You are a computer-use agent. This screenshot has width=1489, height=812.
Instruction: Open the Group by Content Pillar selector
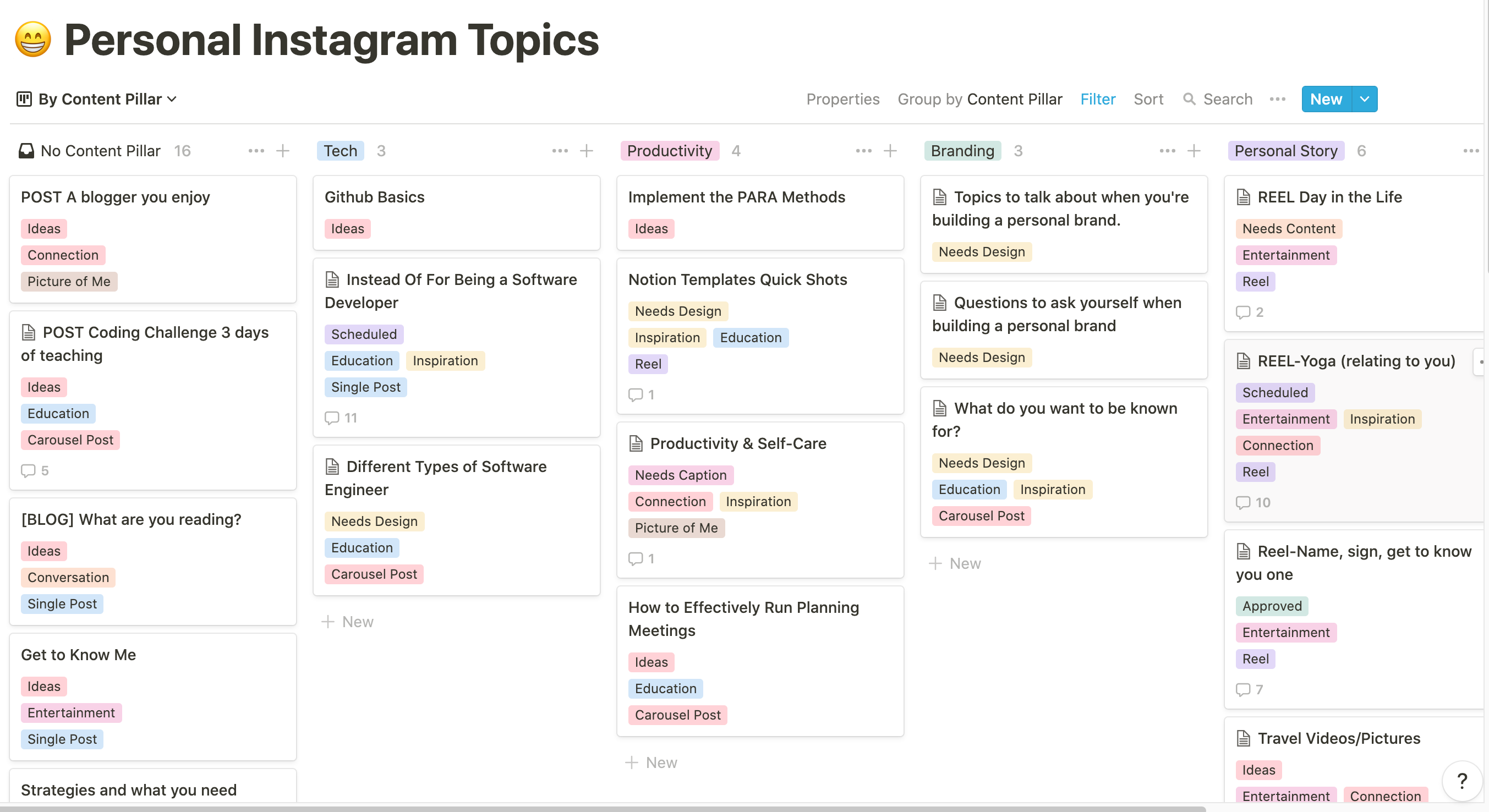979,100
